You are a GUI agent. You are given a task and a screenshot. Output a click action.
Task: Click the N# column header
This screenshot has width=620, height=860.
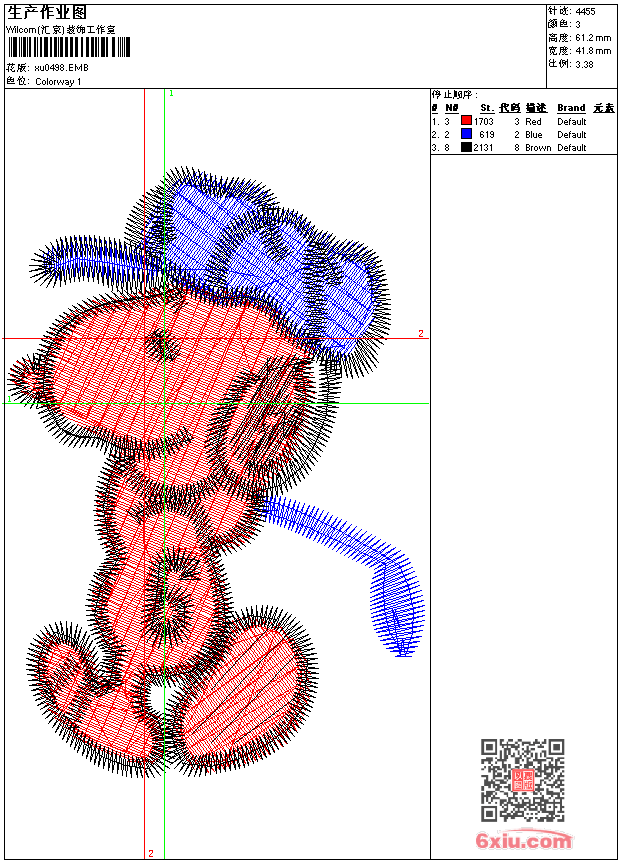[452, 108]
